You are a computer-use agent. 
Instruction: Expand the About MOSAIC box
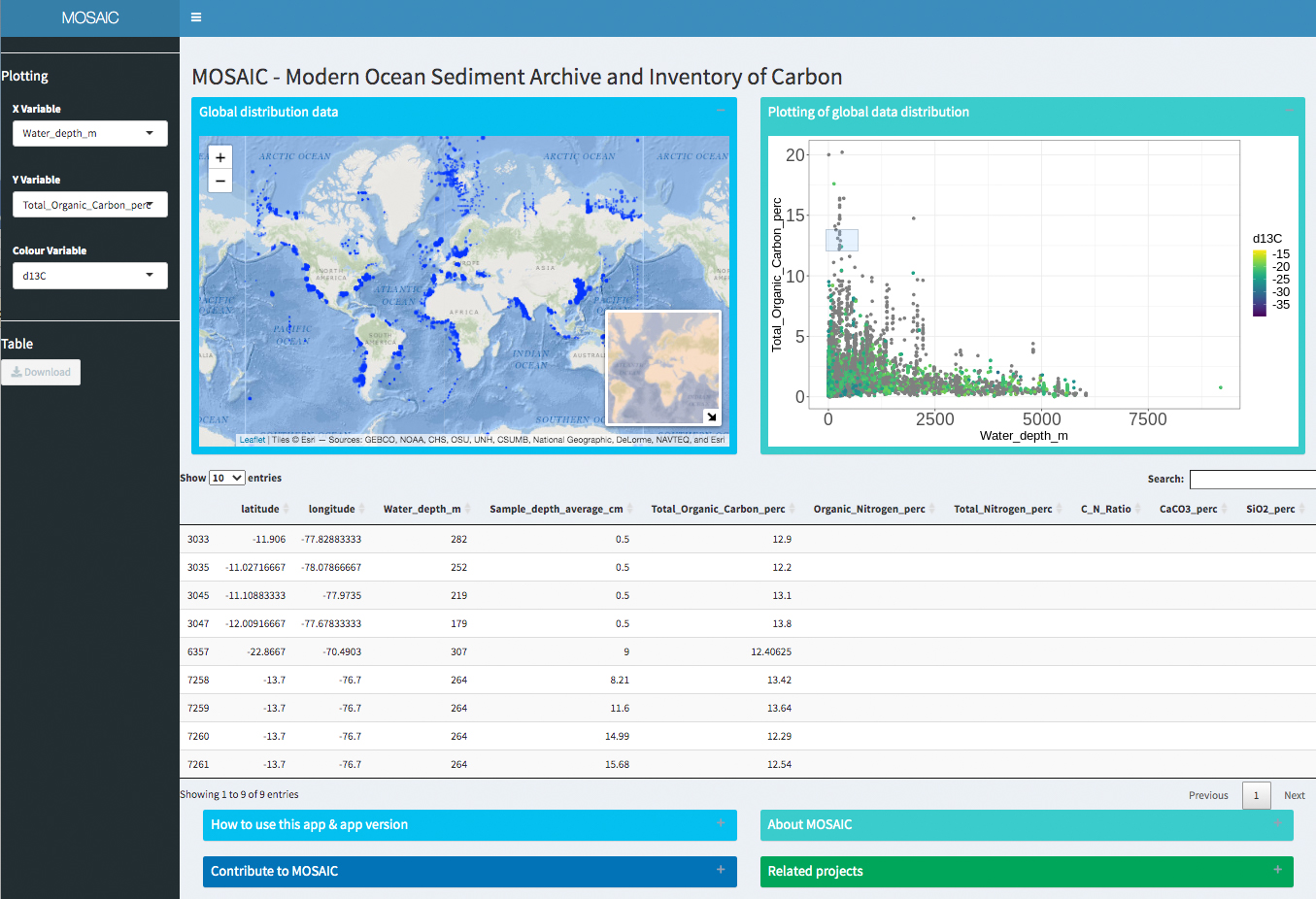click(x=1277, y=823)
